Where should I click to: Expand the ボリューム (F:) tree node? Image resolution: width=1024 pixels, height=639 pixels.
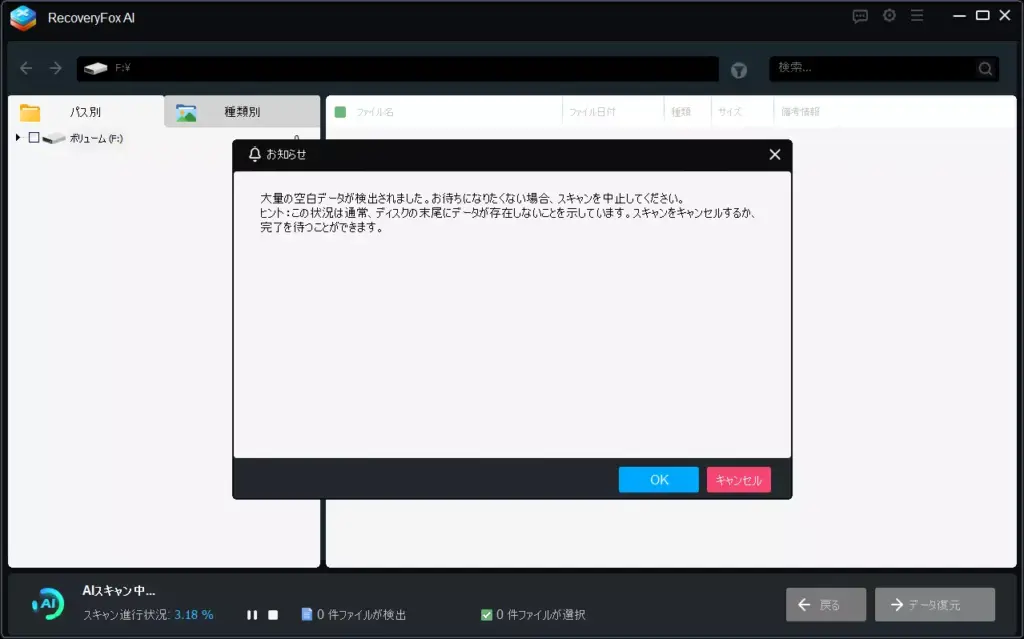click(18, 138)
